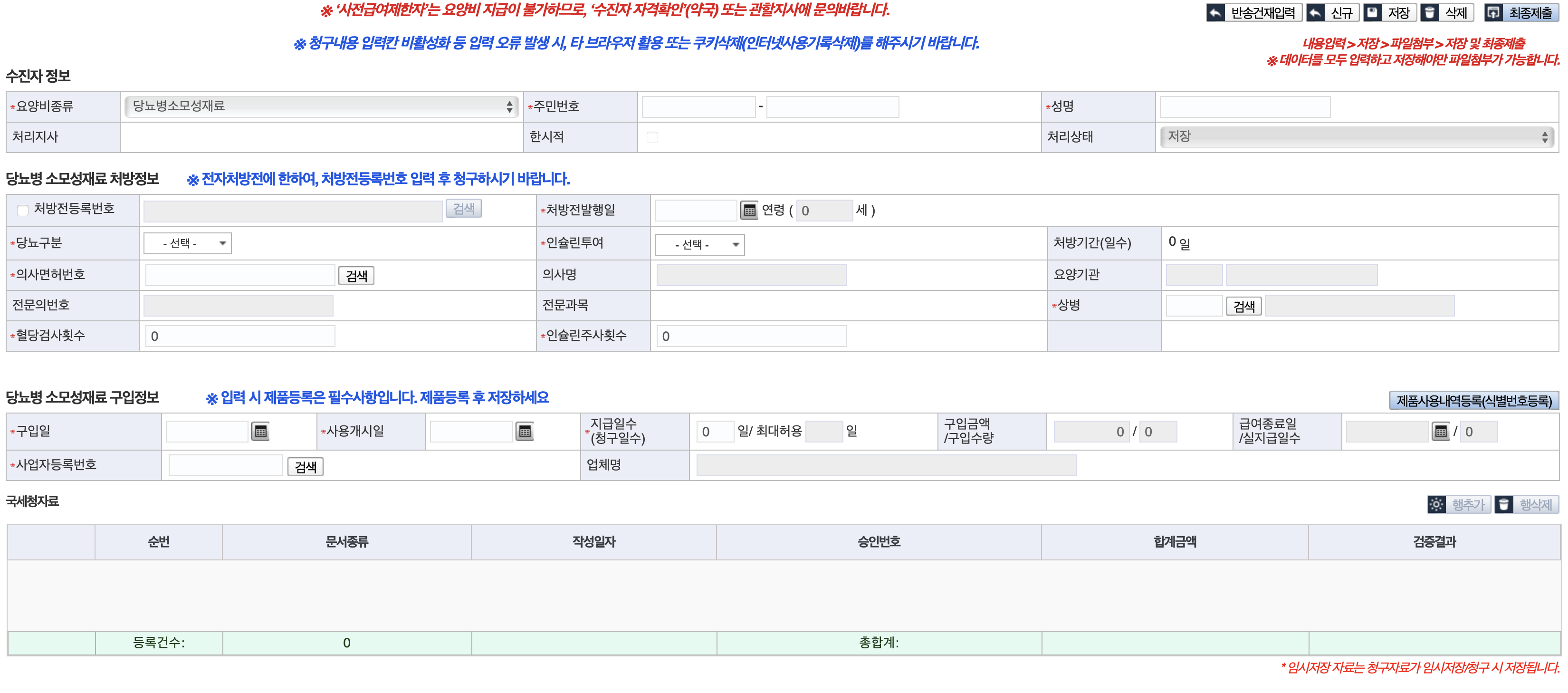The height and width of the screenshot is (693, 1568).
Task: Open calendar icon for 급여종료일
Action: (1440, 432)
